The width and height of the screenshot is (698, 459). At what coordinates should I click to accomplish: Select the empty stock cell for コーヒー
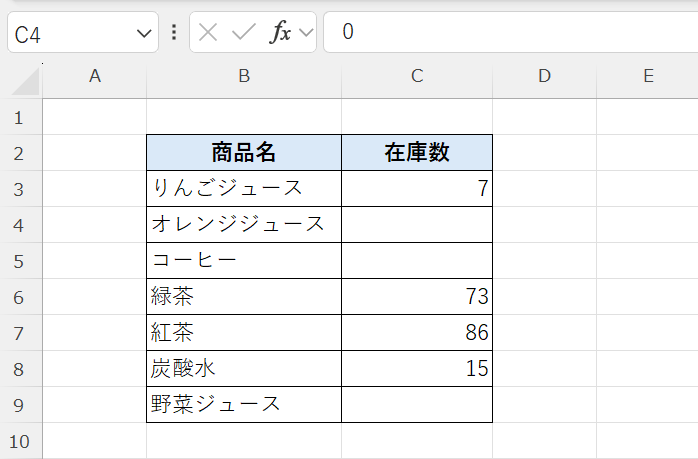click(417, 260)
